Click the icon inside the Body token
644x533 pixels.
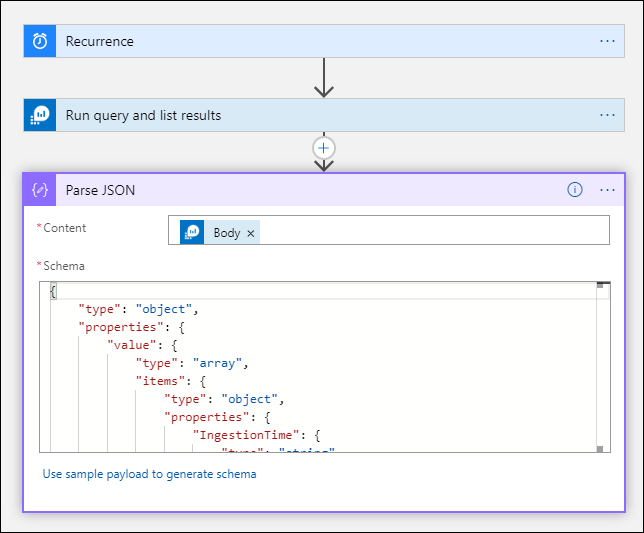194,232
